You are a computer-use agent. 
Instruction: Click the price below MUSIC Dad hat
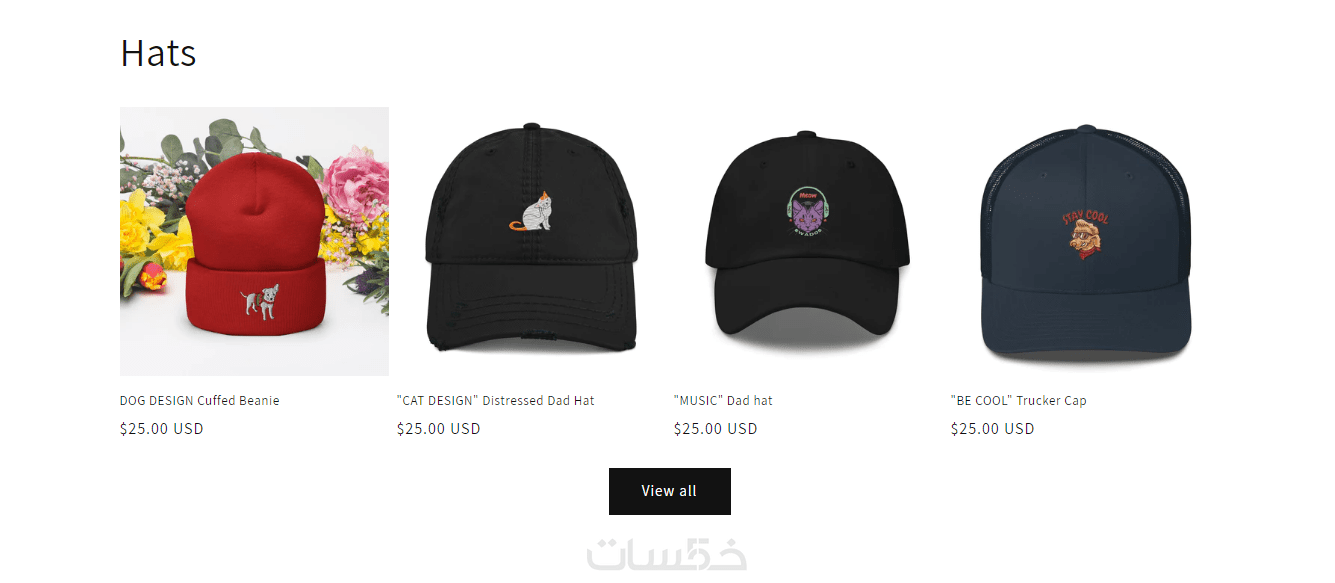pyautogui.click(x=716, y=429)
